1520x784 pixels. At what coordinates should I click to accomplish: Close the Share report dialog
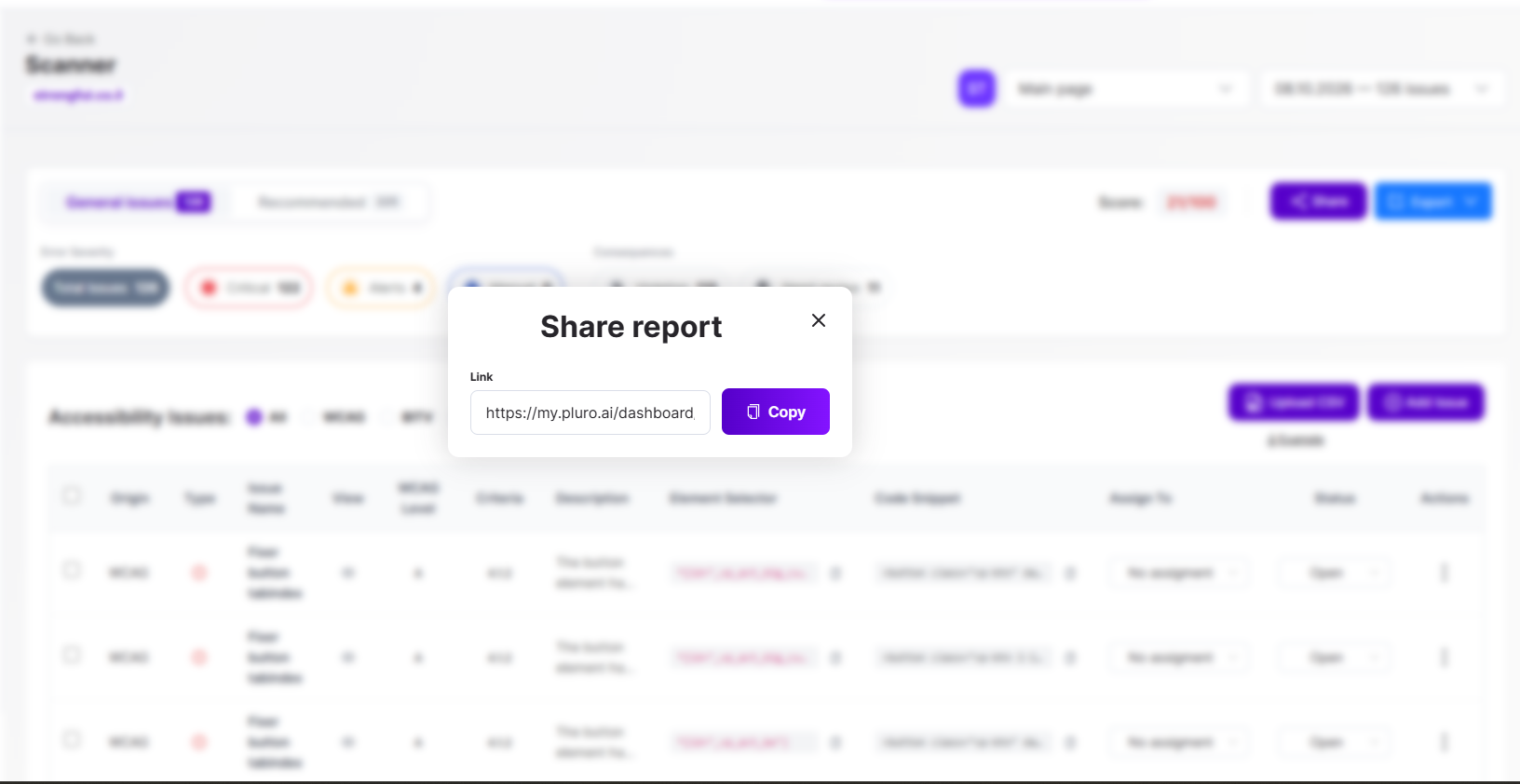tap(819, 320)
